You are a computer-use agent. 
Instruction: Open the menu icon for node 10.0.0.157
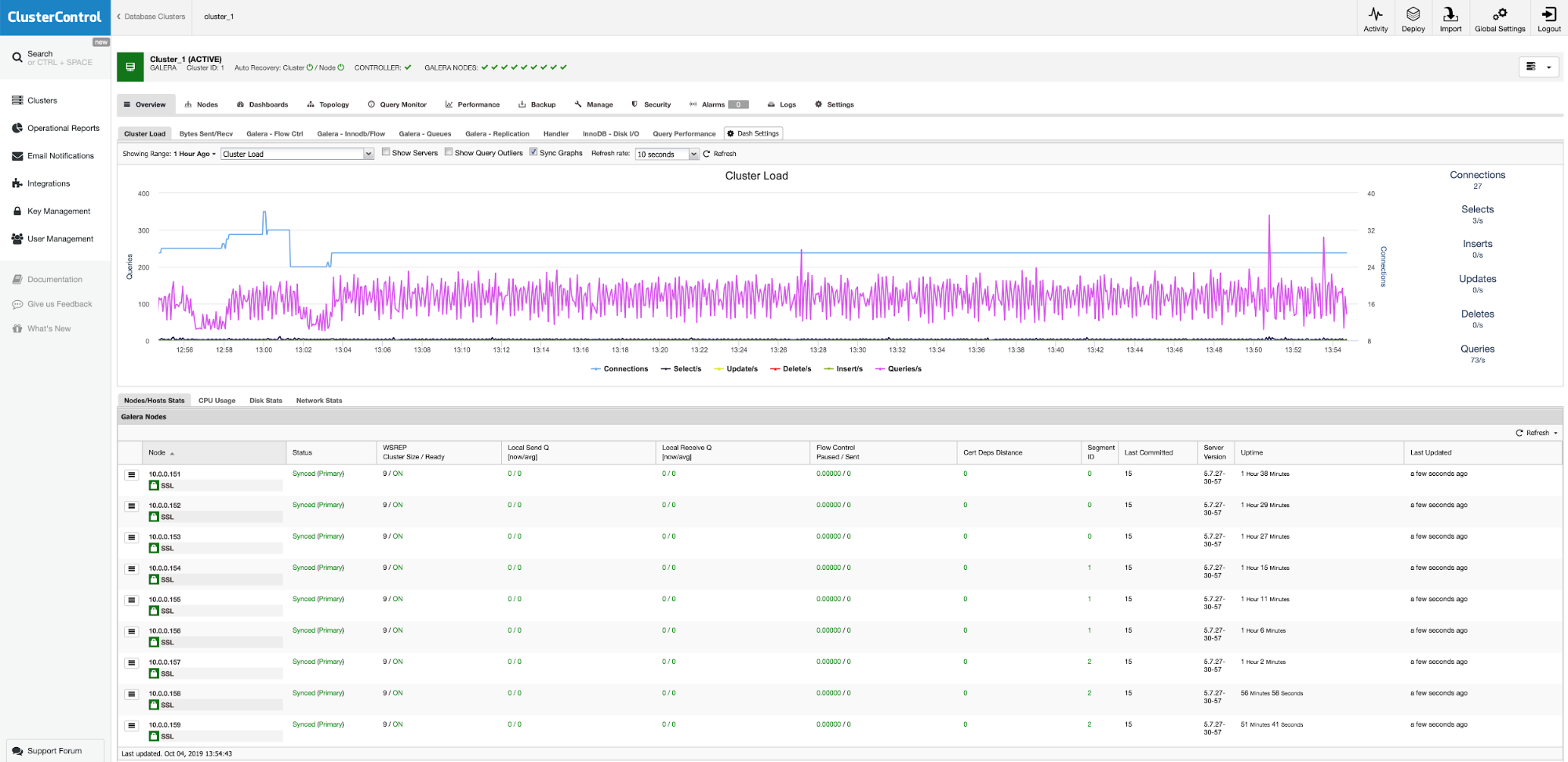132,663
